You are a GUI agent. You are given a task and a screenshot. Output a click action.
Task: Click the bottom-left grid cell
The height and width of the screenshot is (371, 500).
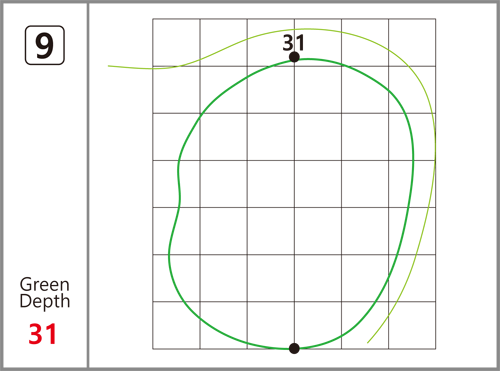pyautogui.click(x=176, y=325)
